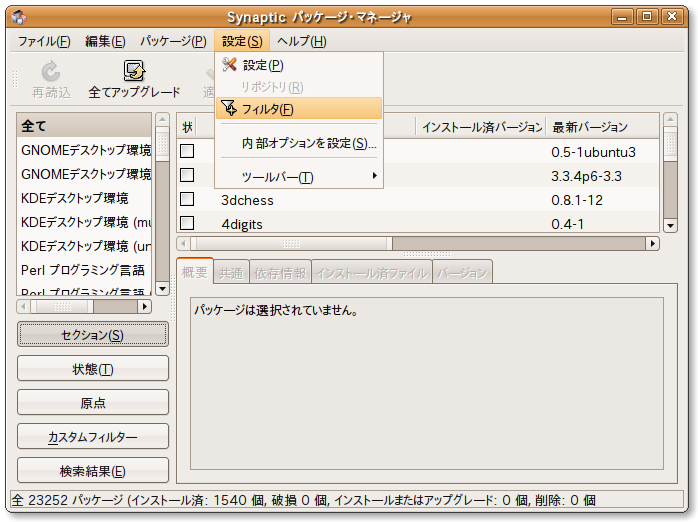Switch to the 依存情報 tab
The height and width of the screenshot is (522, 698).
point(280,273)
